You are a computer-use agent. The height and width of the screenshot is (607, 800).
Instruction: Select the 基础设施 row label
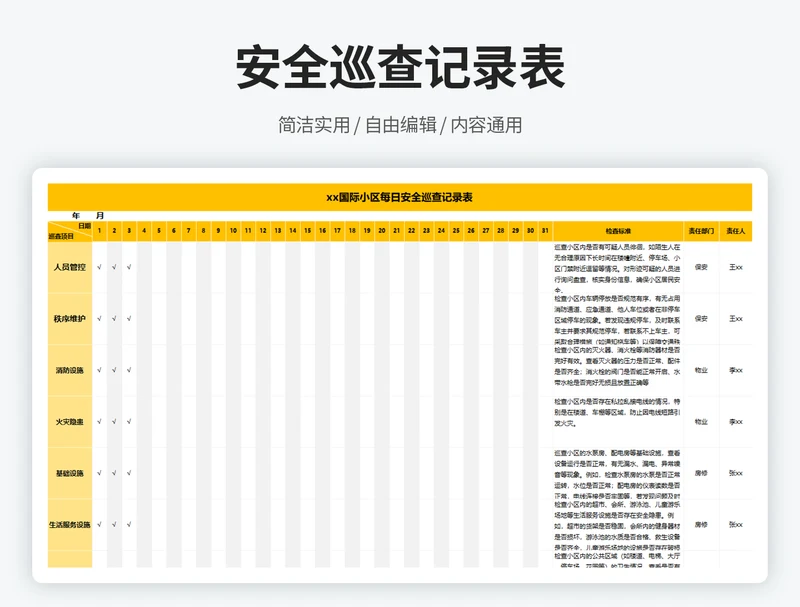70,473
